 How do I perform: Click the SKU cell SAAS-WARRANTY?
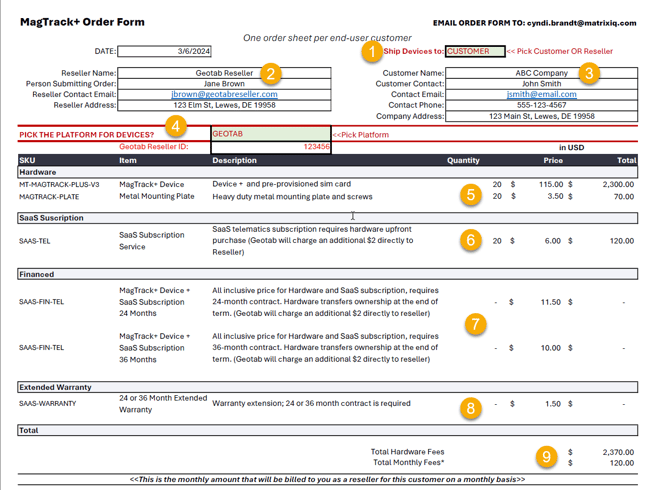[x=48, y=404]
